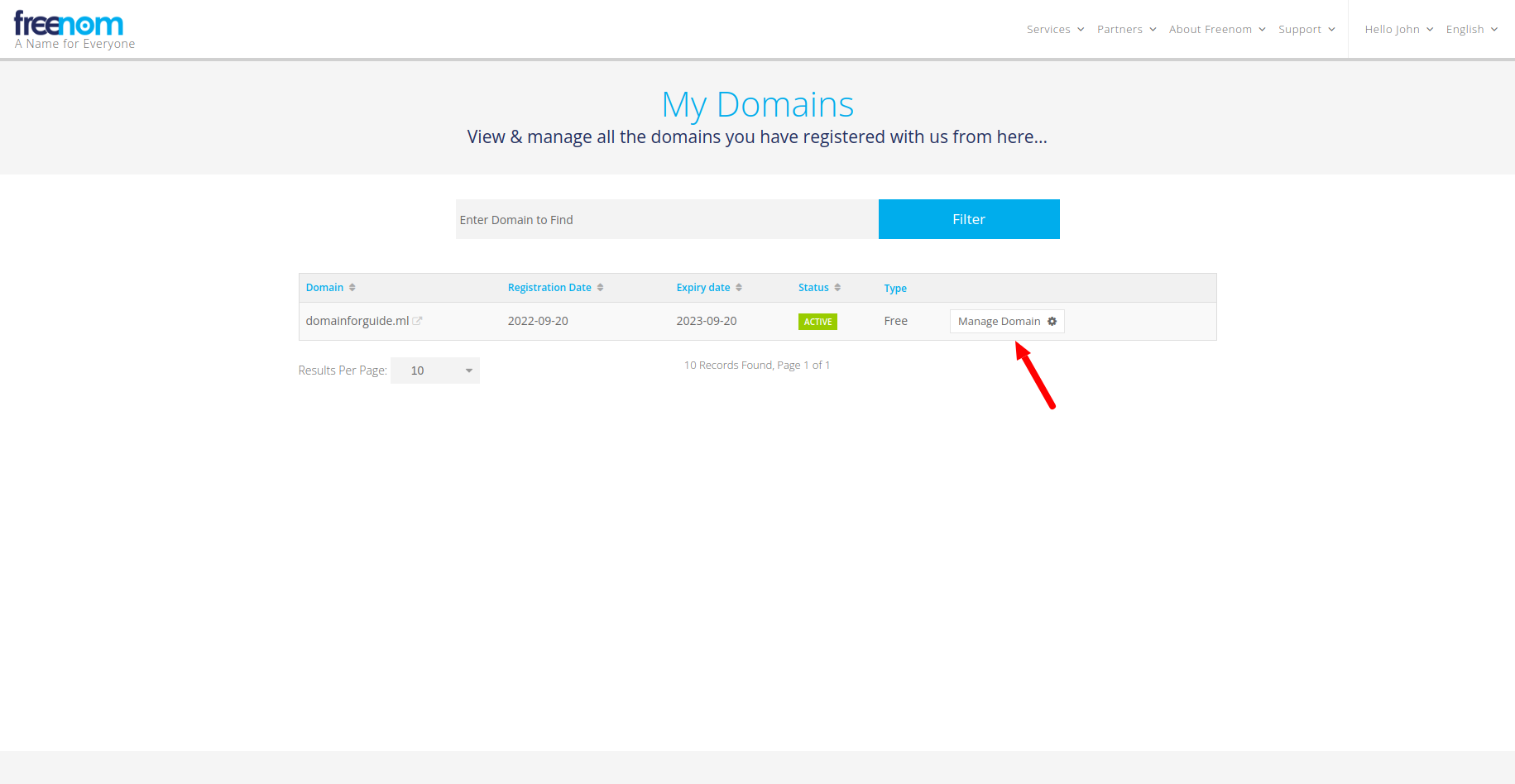Sort table by Registration Date column
The image size is (1515, 784).
[555, 288]
